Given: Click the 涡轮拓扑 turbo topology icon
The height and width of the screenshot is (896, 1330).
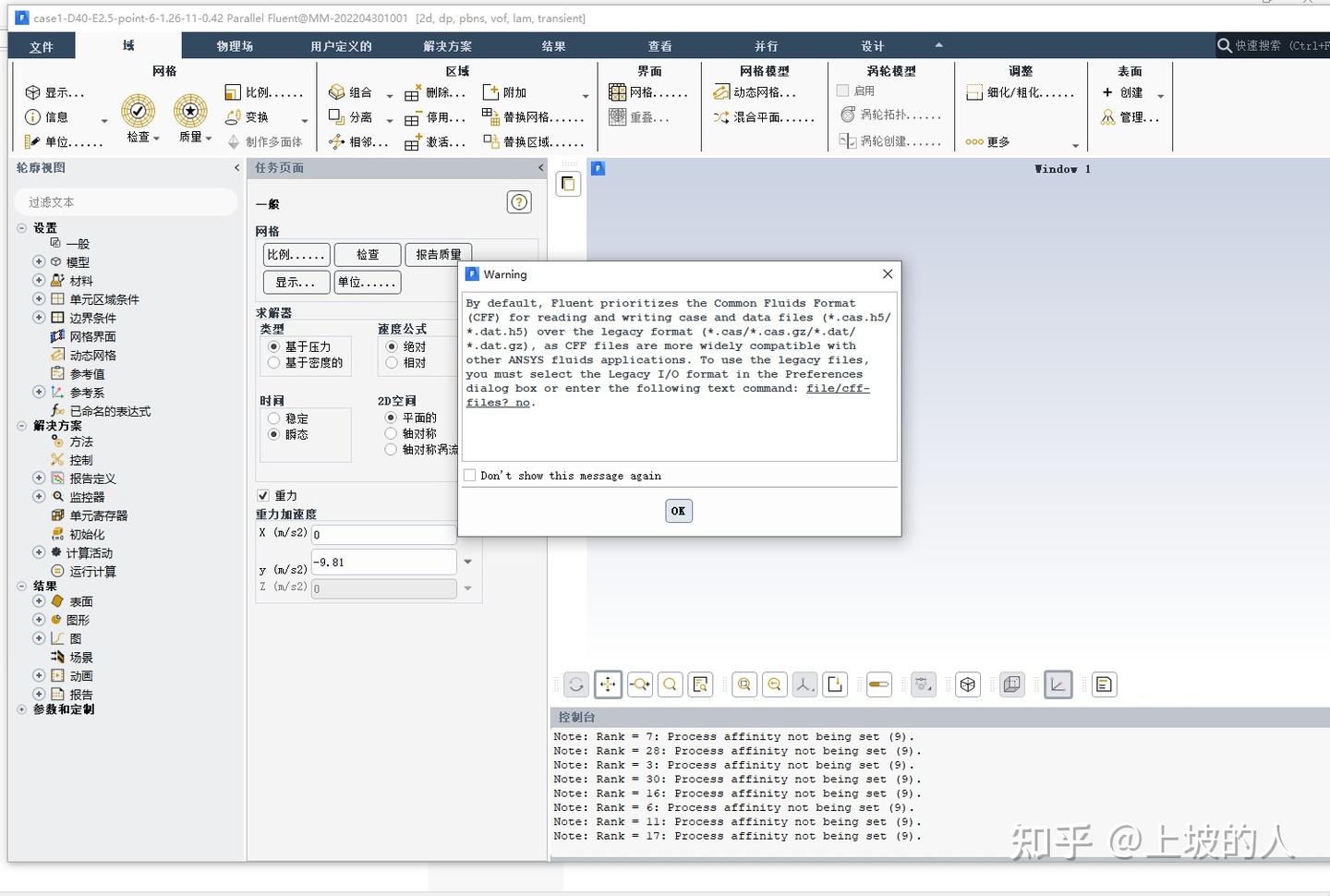Looking at the screenshot, I should point(879,114).
